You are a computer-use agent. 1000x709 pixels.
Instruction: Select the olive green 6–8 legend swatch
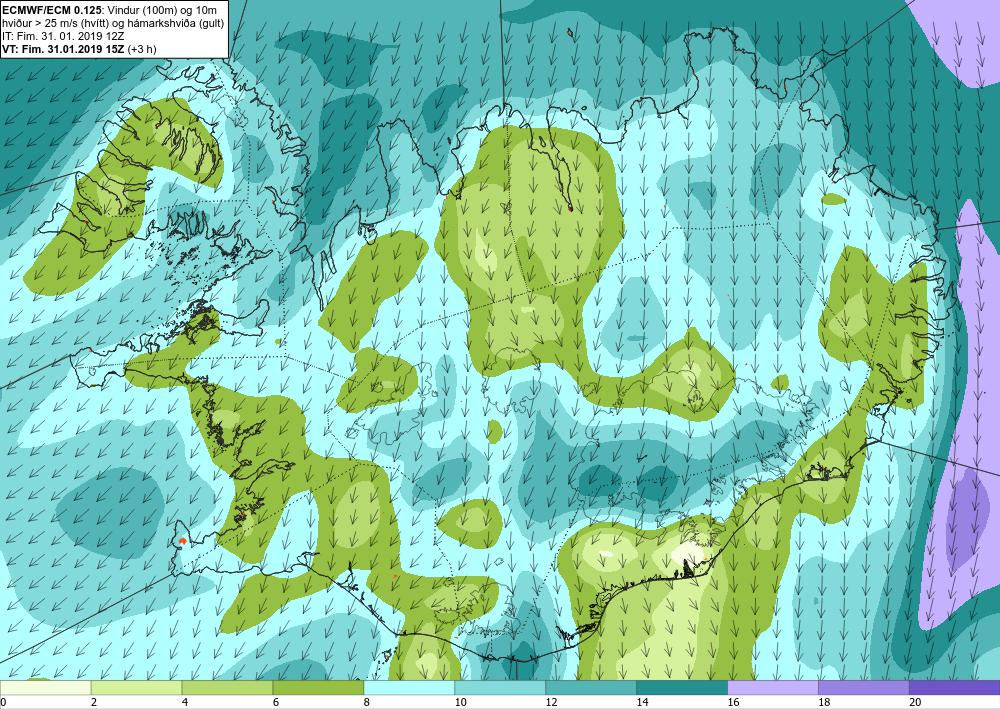[x=318, y=687]
